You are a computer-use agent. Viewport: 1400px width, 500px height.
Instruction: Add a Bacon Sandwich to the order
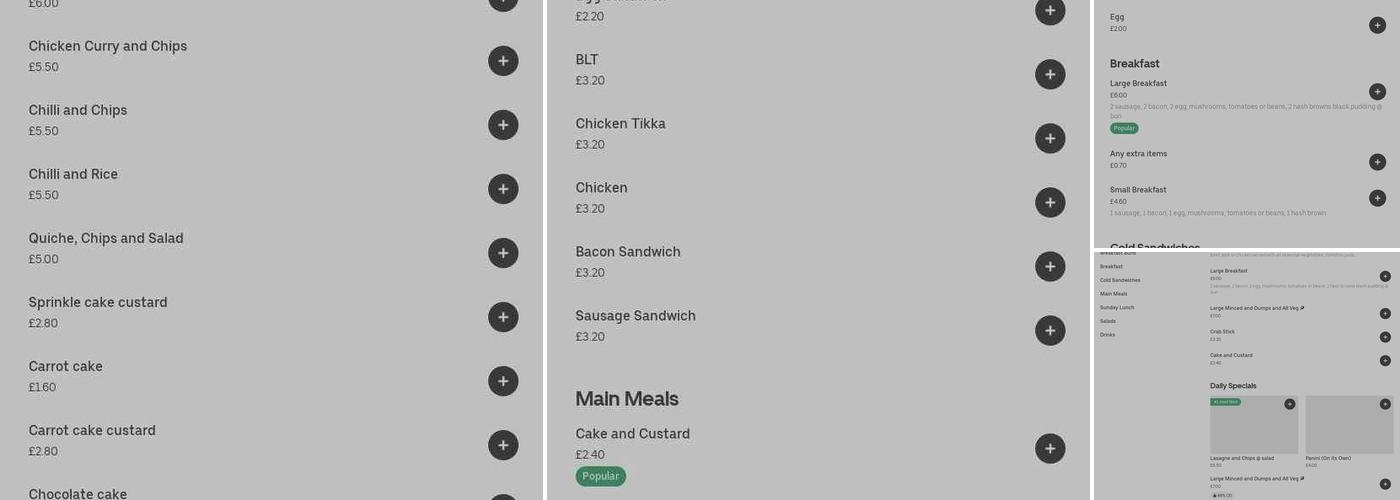tap(1049, 266)
